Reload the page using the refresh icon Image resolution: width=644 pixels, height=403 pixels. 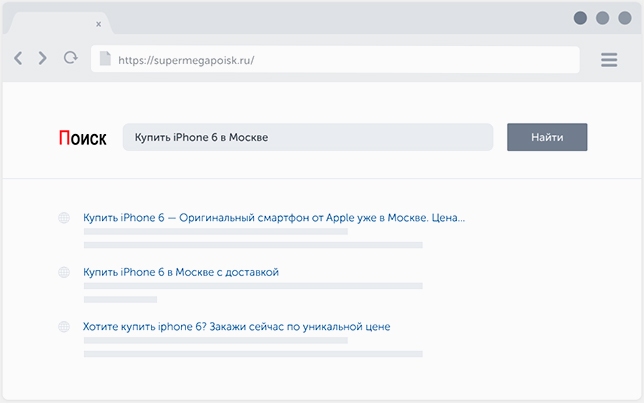(71, 58)
